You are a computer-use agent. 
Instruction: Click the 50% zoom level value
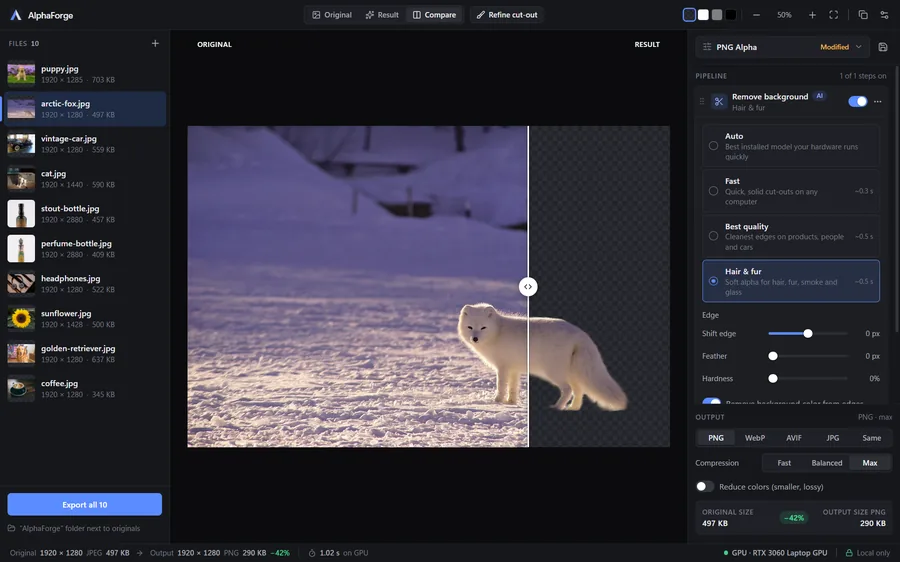[784, 15]
